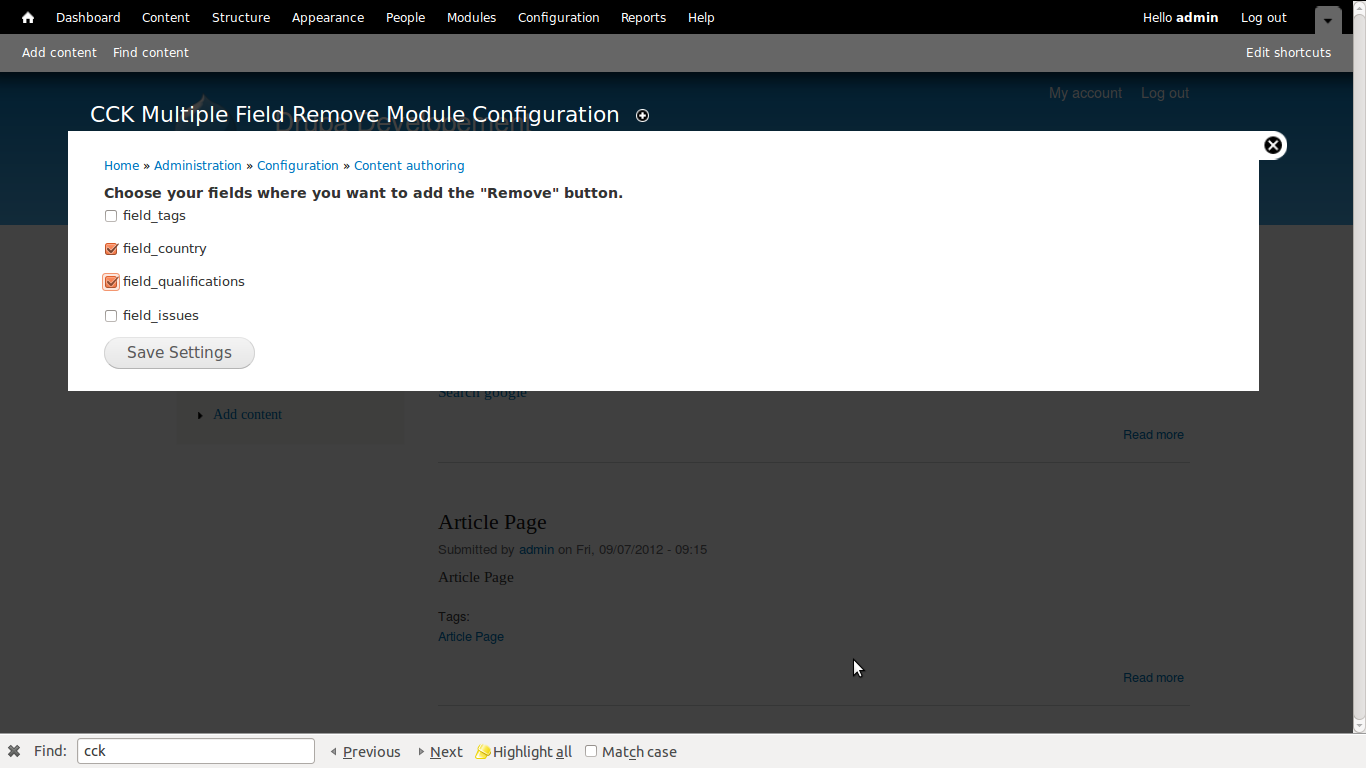This screenshot has width=1366, height=768.
Task: Follow the Content authoring breadcrumb link
Action: click(x=409, y=165)
